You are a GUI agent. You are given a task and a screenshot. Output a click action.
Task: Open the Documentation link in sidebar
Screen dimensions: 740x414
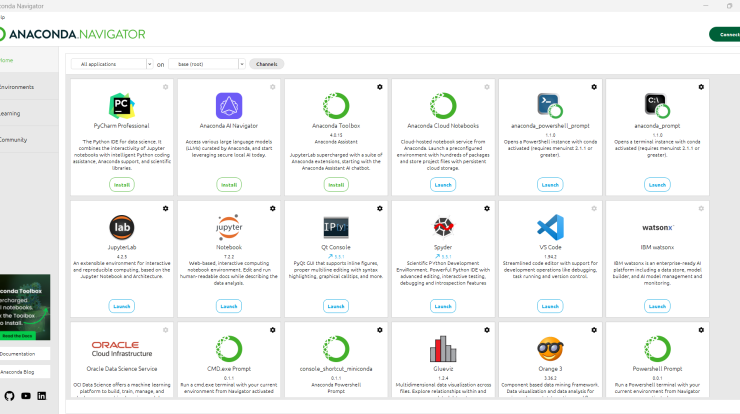(x=25, y=354)
